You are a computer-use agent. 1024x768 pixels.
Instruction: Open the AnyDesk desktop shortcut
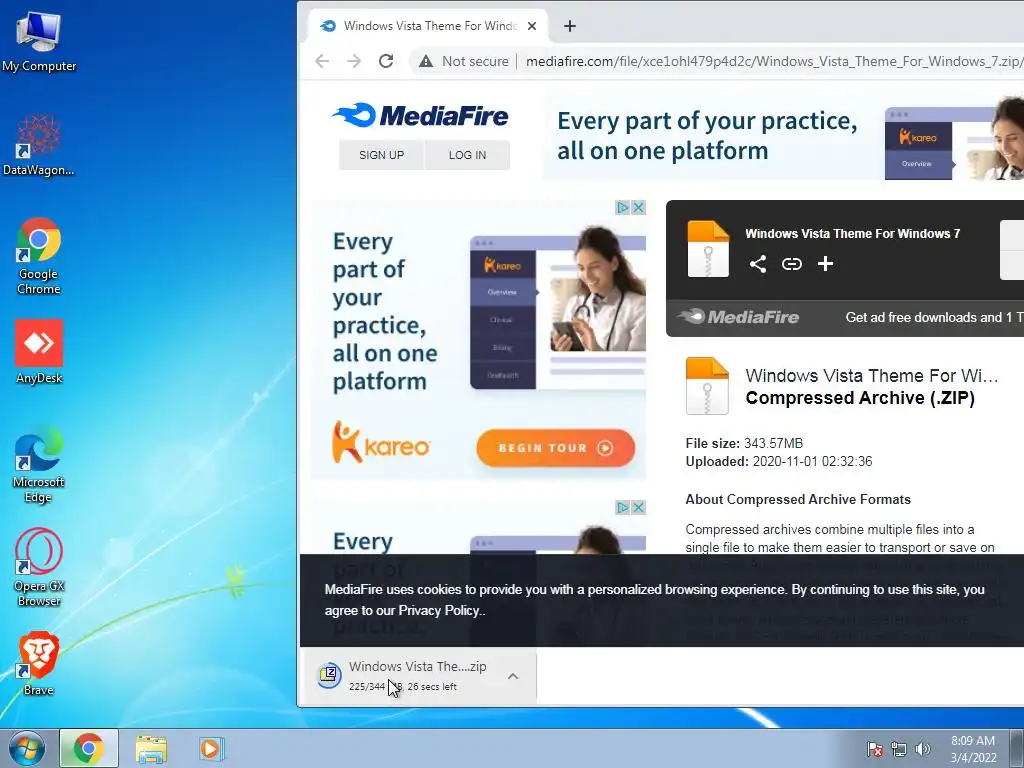[39, 351]
